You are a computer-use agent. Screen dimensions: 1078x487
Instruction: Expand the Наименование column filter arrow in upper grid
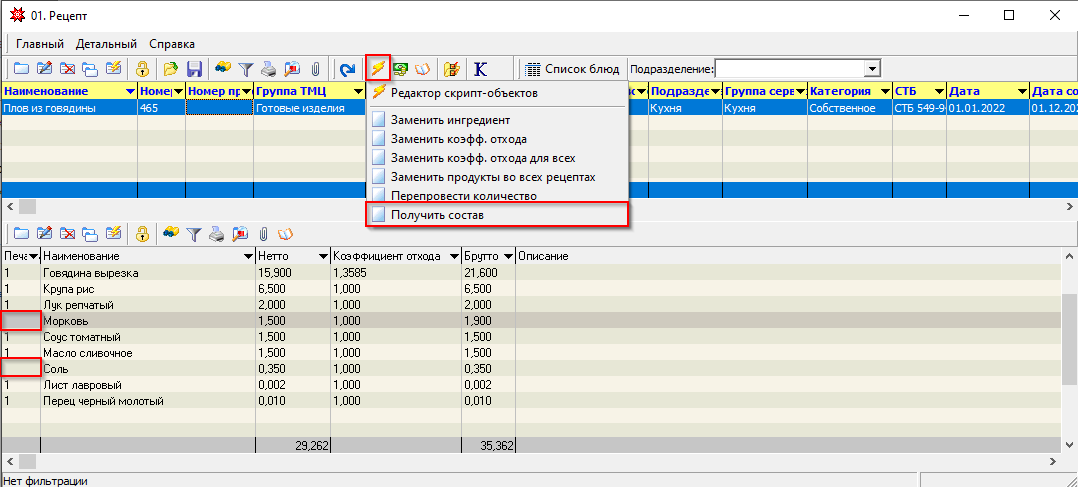click(x=130, y=91)
